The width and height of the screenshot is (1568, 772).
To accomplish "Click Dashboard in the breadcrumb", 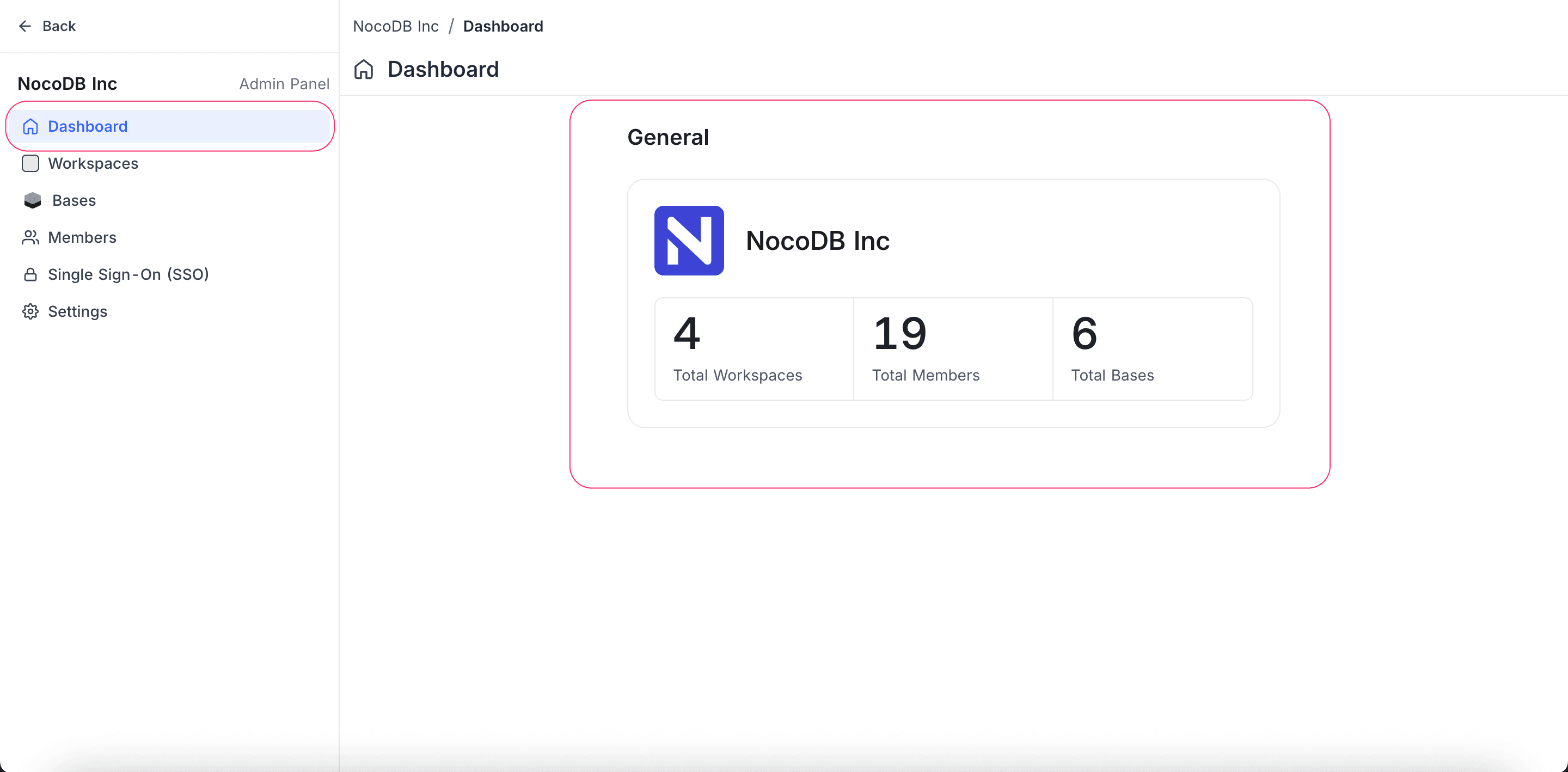I will (503, 26).
